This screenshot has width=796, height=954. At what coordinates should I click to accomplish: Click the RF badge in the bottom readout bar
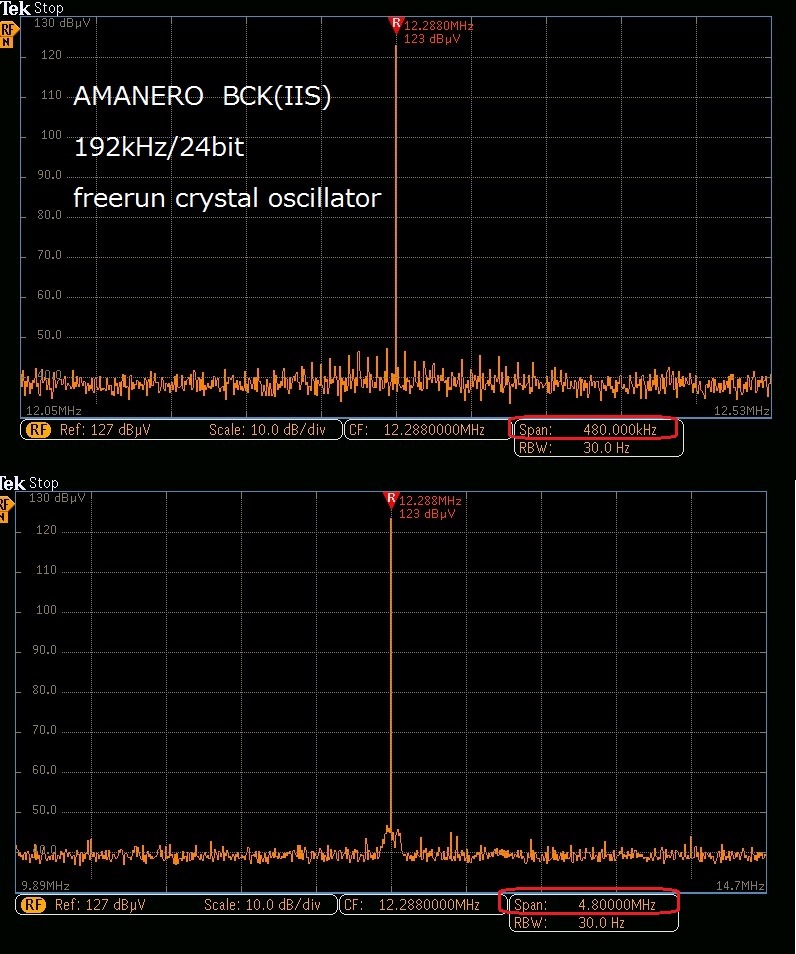point(33,905)
